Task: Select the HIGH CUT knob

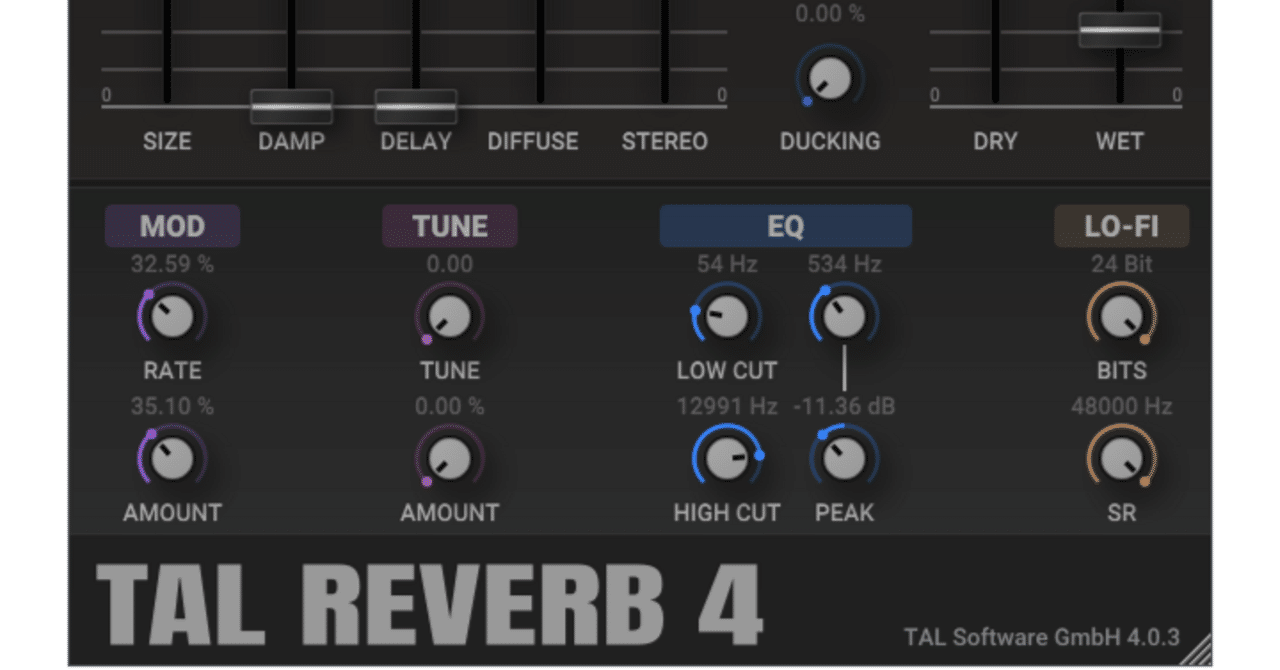Action: (728, 458)
